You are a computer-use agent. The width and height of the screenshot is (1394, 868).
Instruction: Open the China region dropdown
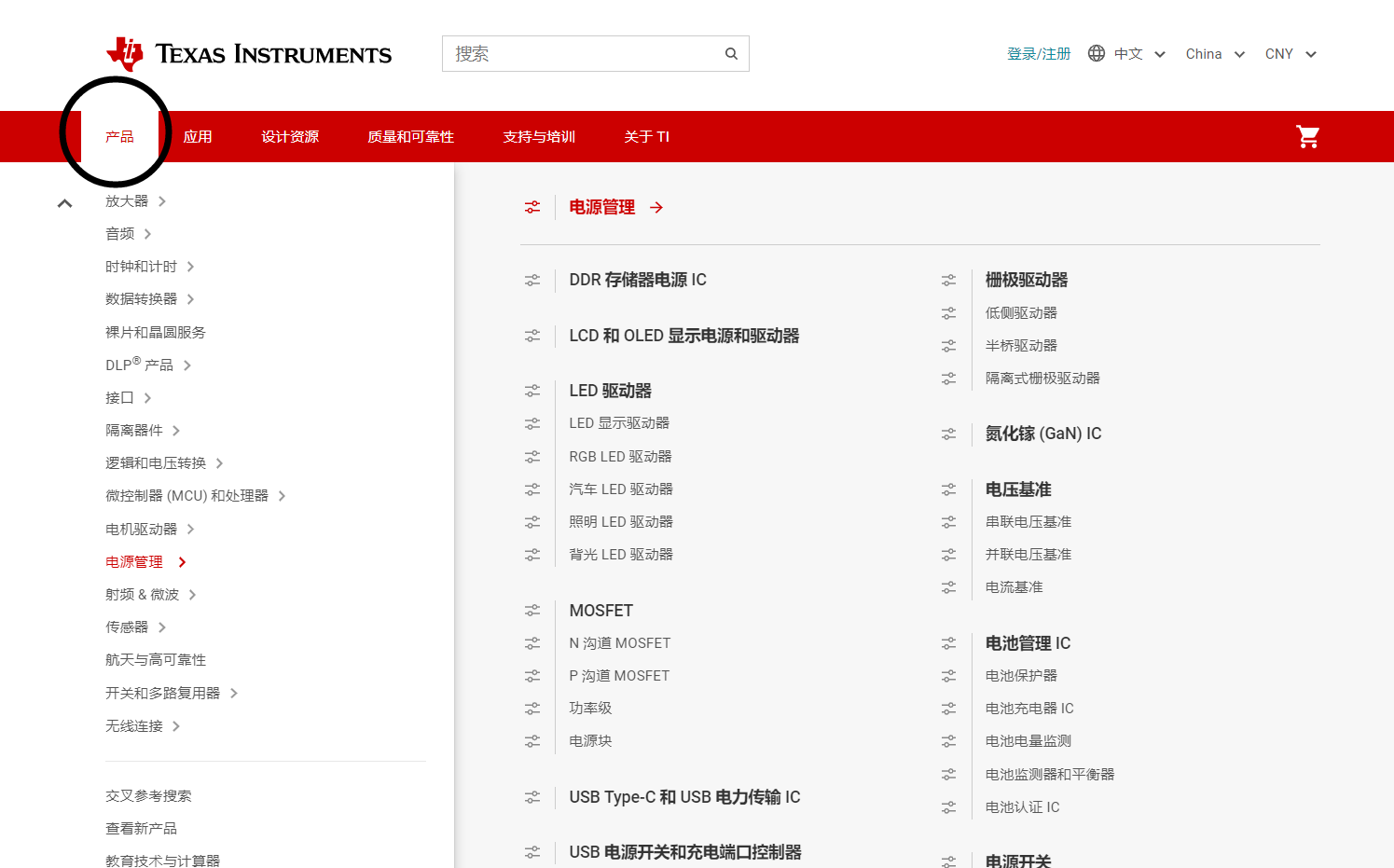pos(1214,53)
